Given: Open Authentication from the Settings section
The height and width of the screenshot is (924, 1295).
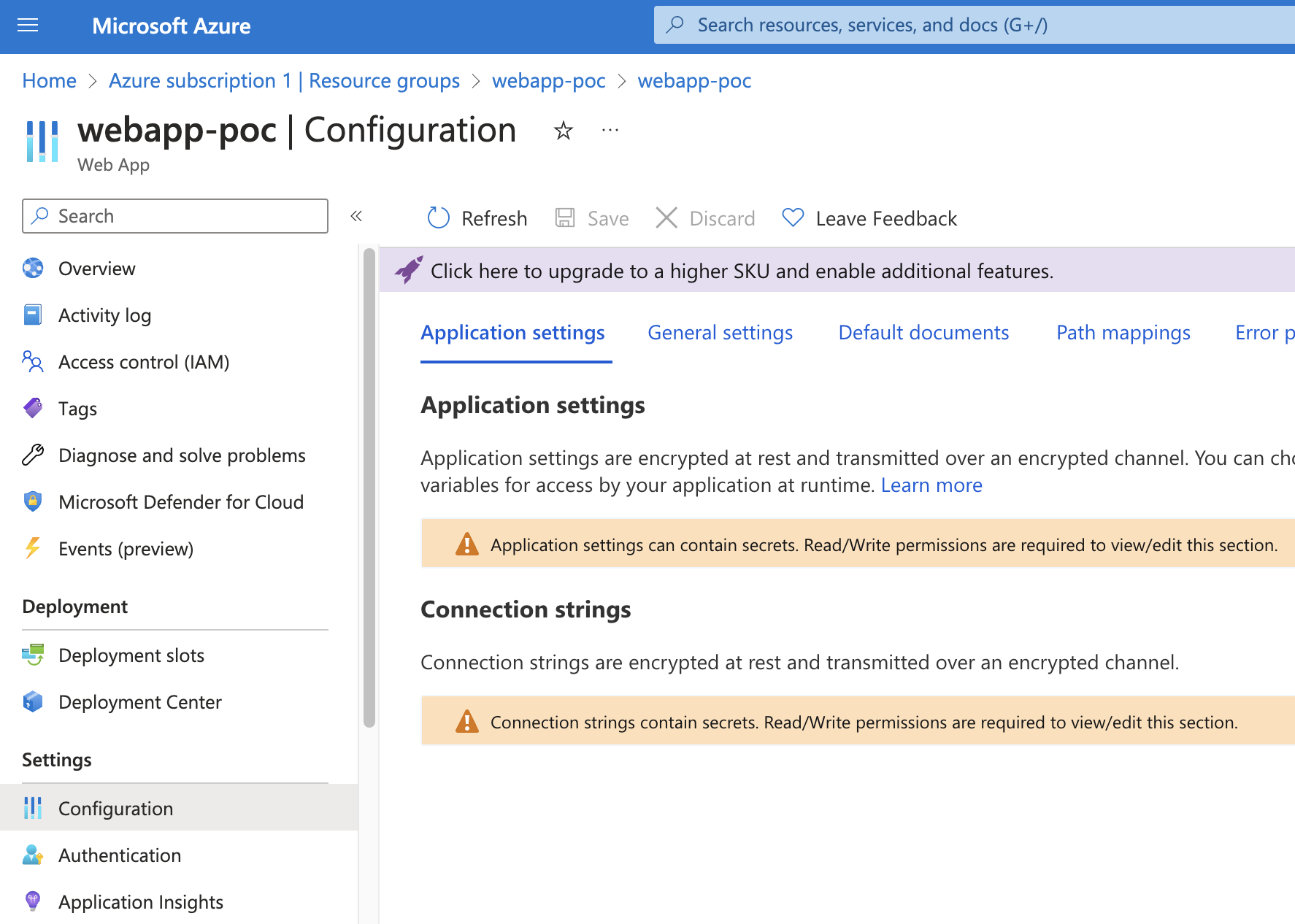Looking at the screenshot, I should [x=120, y=855].
